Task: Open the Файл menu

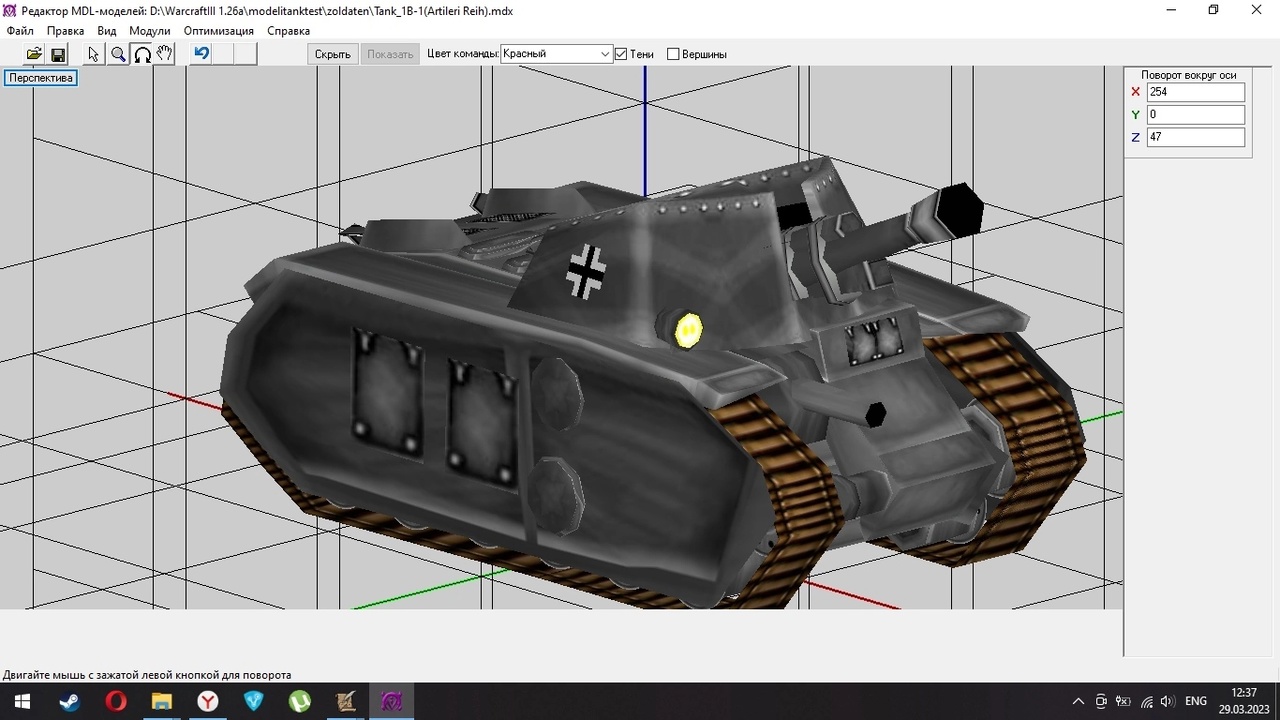Action: click(x=20, y=31)
